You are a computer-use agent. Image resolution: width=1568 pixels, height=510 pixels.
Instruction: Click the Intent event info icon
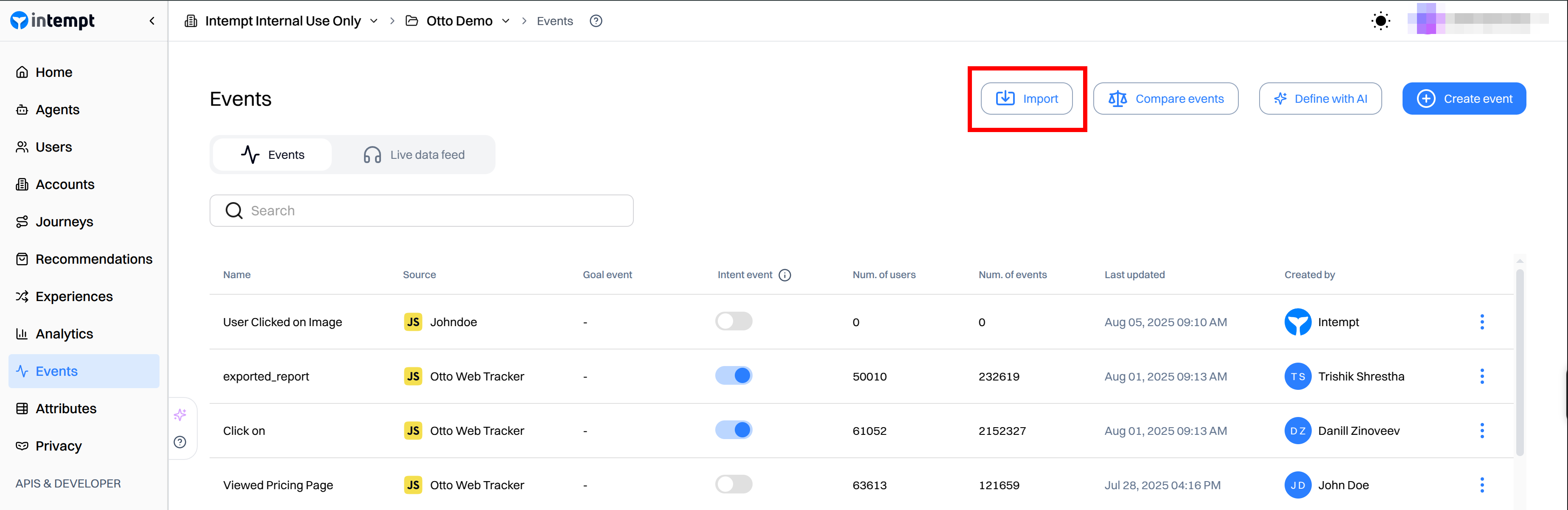pyautogui.click(x=784, y=275)
